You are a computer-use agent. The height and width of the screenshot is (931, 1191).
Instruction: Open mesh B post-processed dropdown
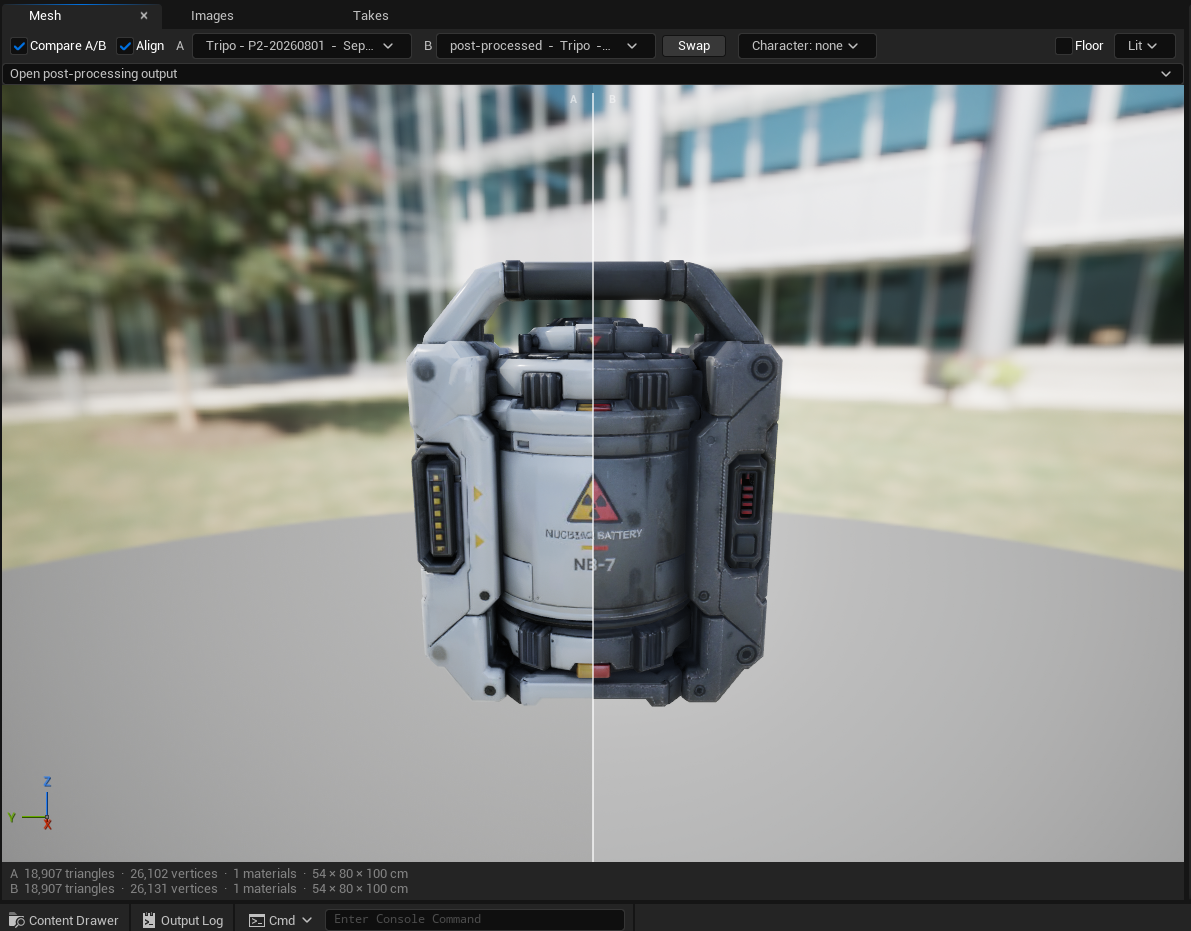tap(545, 46)
